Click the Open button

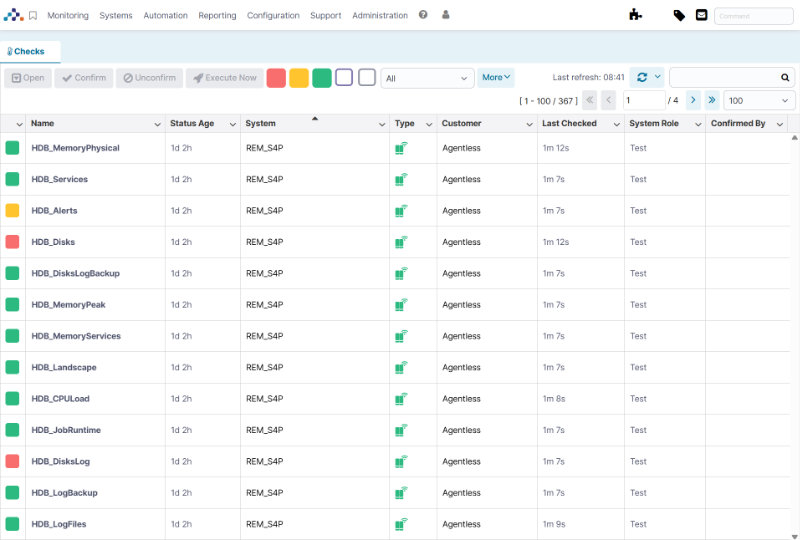(x=28, y=78)
